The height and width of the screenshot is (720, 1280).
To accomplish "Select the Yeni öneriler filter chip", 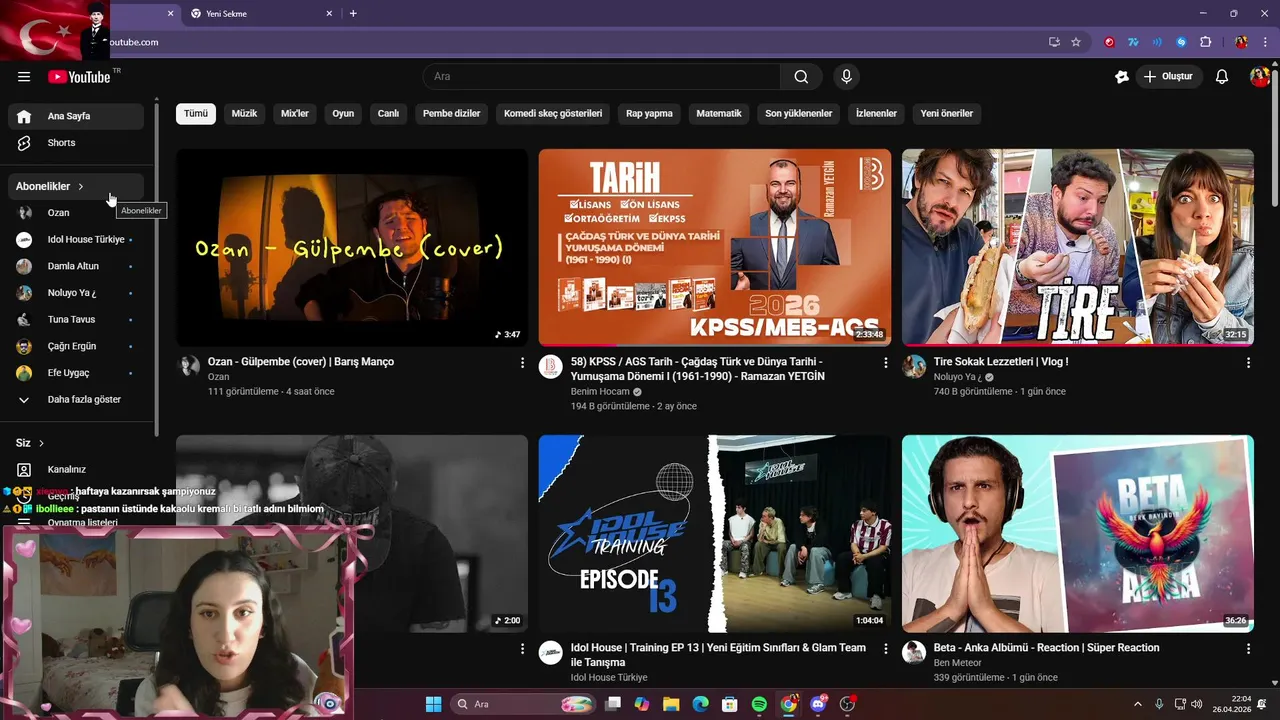I will (x=946, y=114).
